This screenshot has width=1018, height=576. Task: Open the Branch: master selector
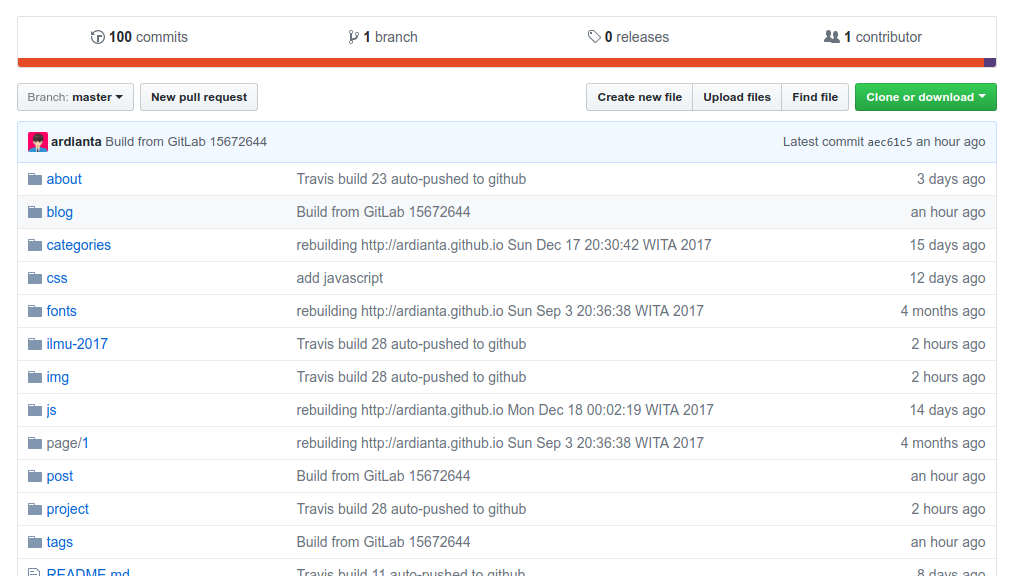click(x=75, y=97)
